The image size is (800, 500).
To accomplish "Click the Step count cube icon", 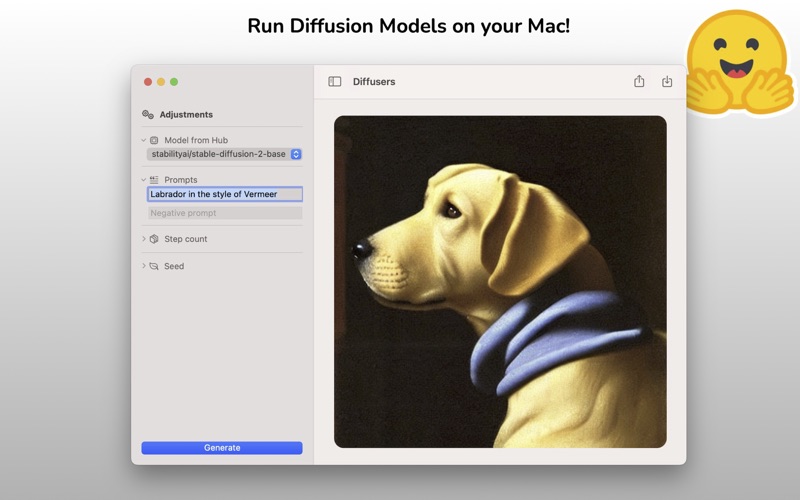I will pos(154,239).
